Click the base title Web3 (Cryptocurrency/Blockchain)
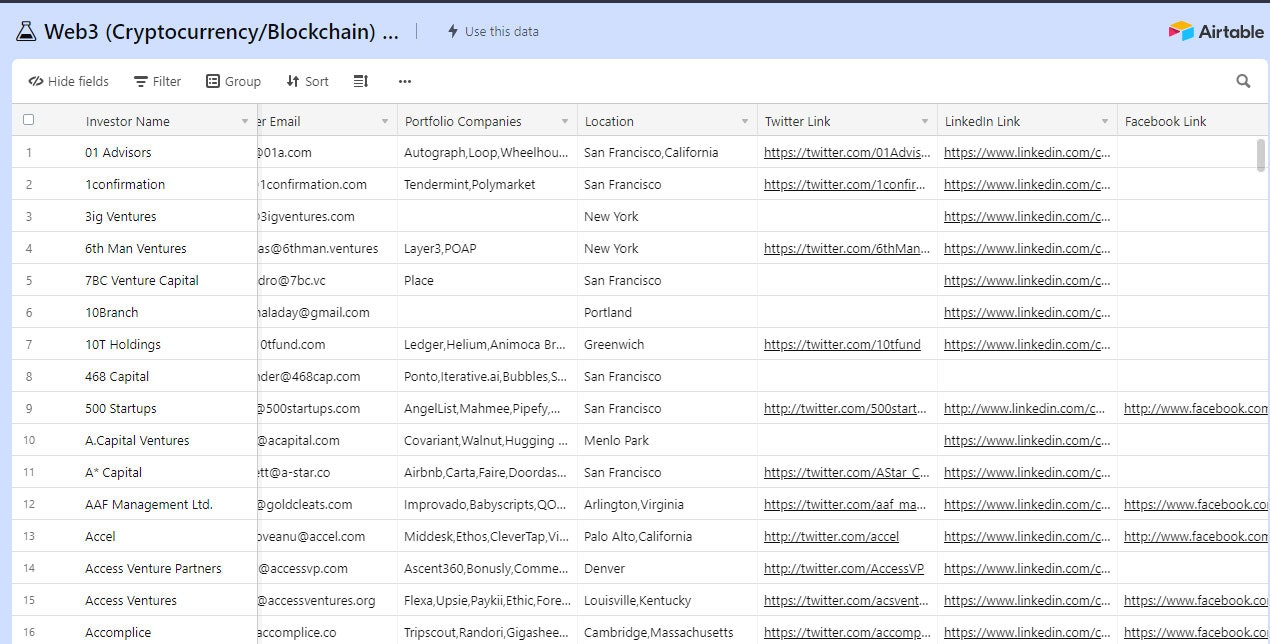 click(x=221, y=31)
